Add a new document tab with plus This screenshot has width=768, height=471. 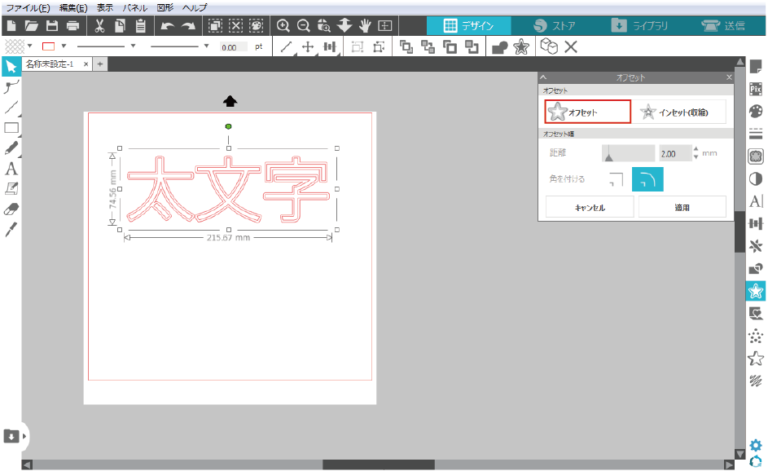click(100, 64)
